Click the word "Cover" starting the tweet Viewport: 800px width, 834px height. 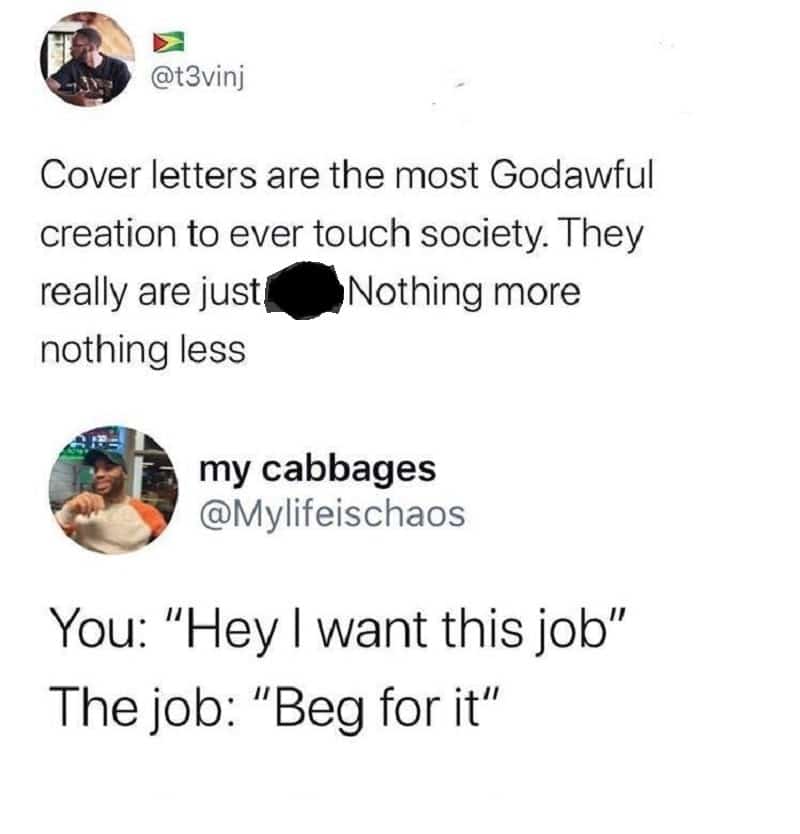pos(89,176)
